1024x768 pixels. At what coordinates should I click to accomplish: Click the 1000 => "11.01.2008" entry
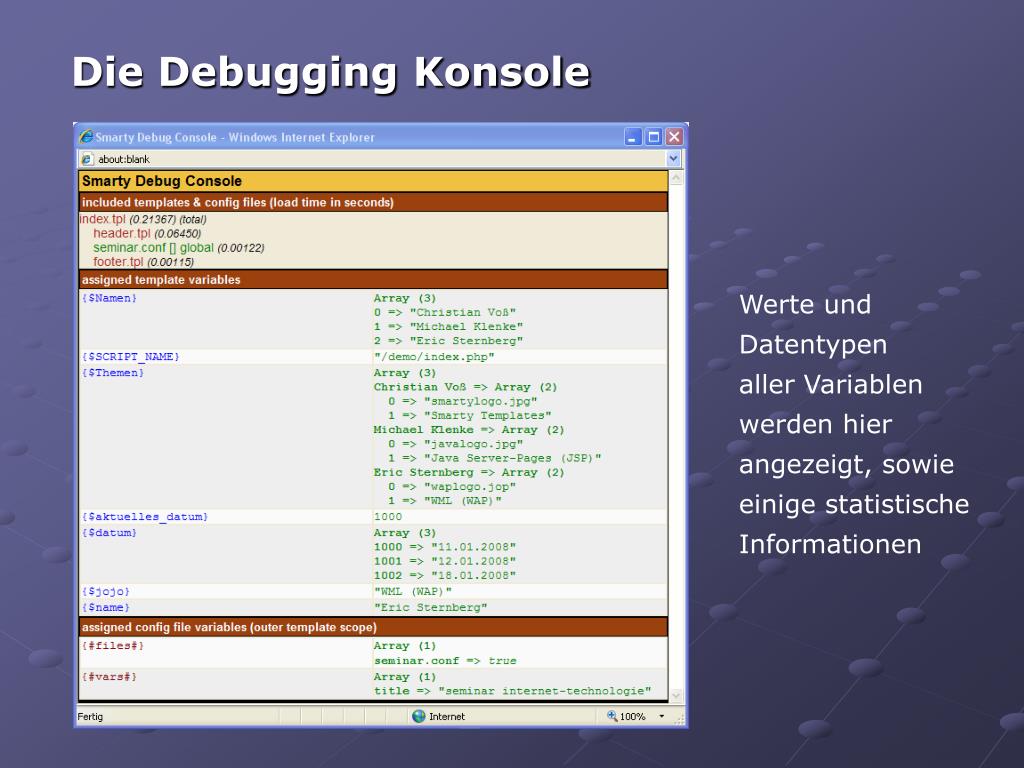click(x=445, y=547)
